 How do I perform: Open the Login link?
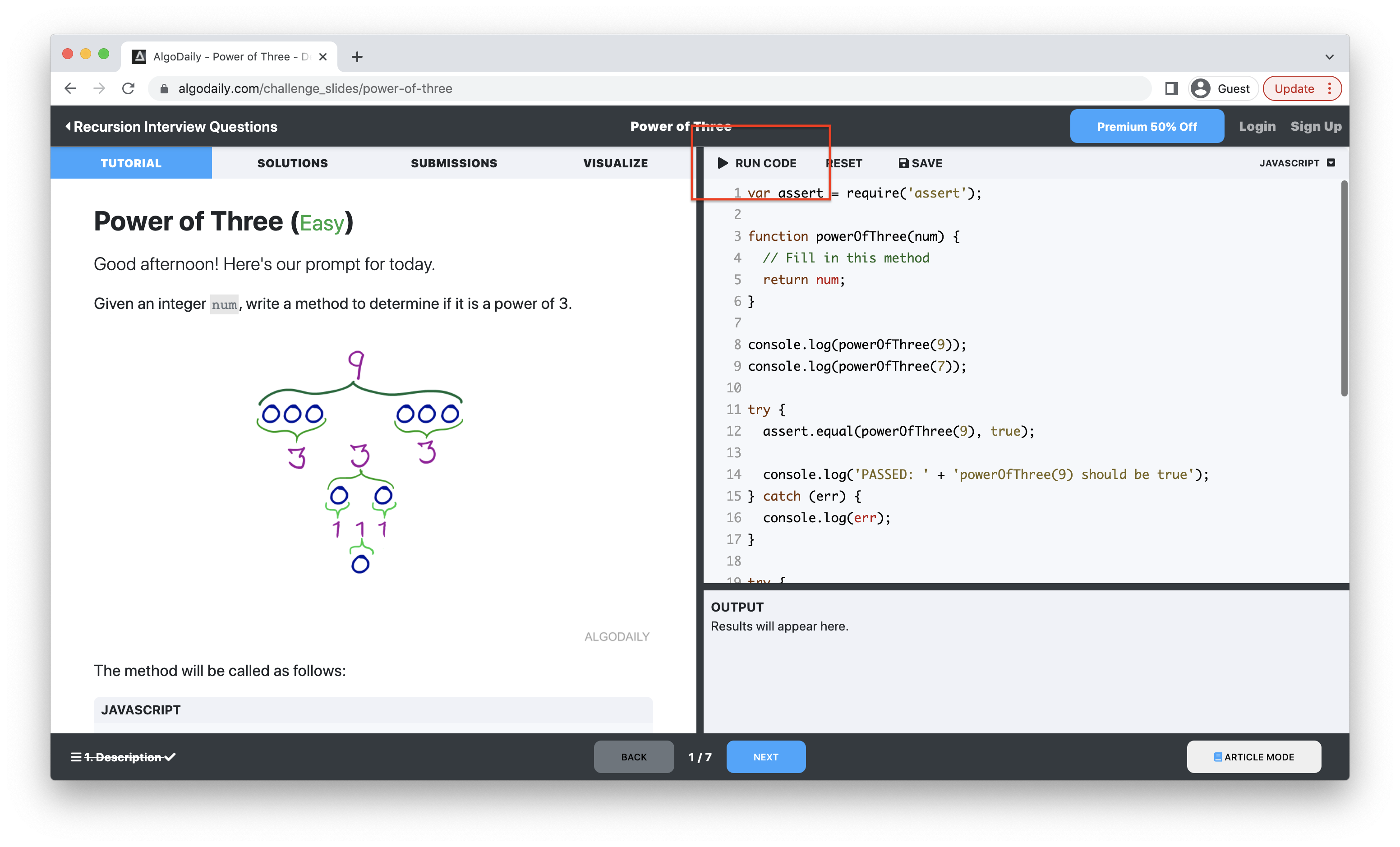1257,126
